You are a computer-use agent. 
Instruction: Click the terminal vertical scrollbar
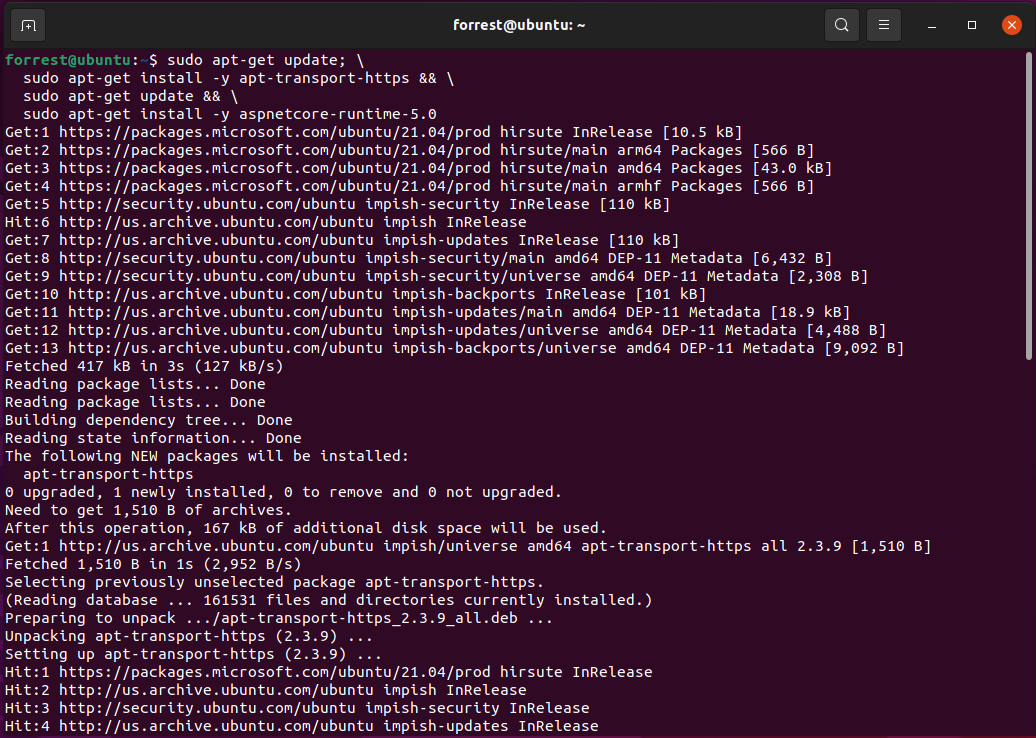click(1028, 206)
